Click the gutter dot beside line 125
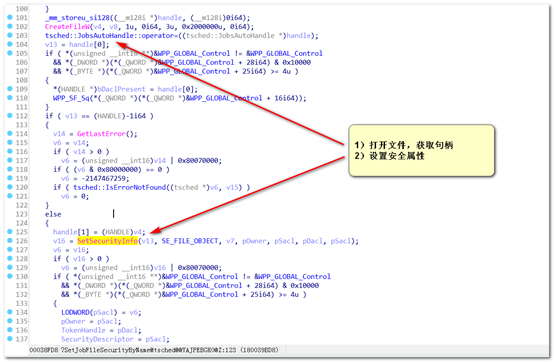Viewport: 554px width, 362px height. click(10, 232)
